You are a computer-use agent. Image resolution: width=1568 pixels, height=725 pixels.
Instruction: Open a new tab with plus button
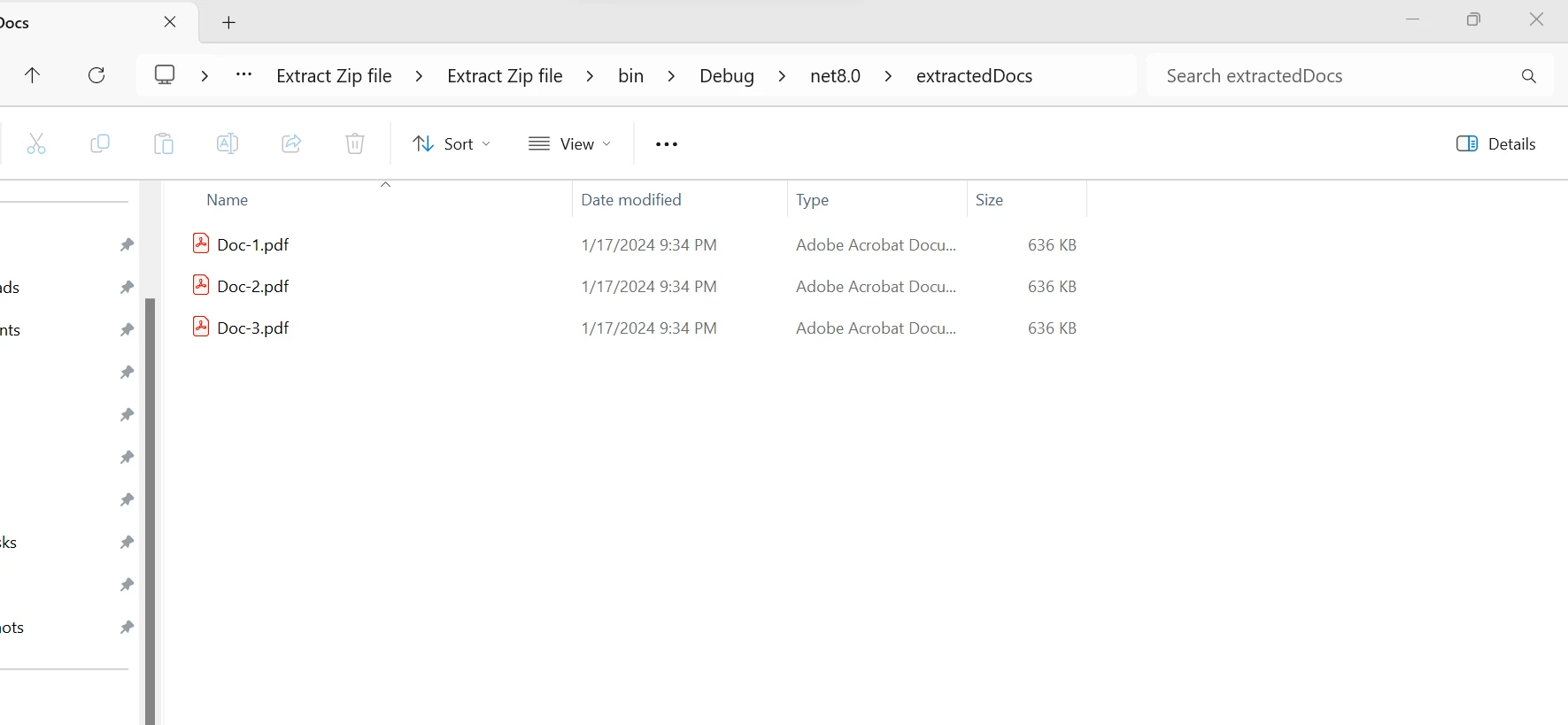228,23
